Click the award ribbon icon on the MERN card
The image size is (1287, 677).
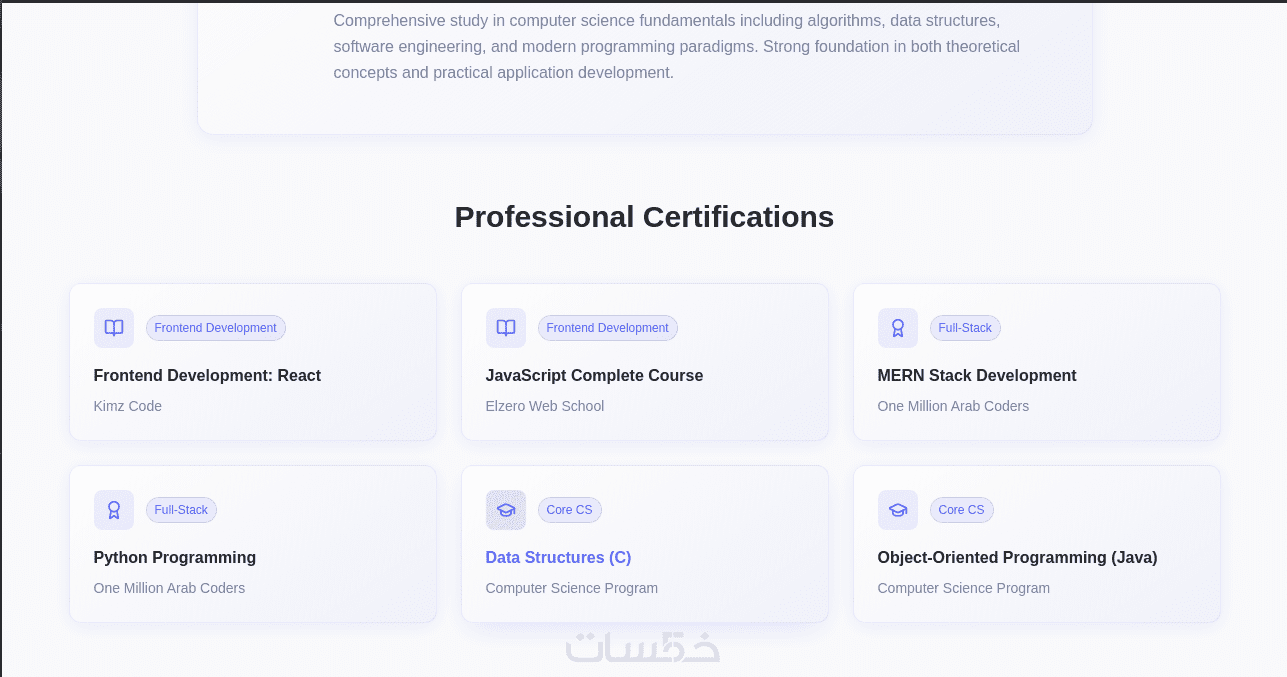(x=898, y=328)
